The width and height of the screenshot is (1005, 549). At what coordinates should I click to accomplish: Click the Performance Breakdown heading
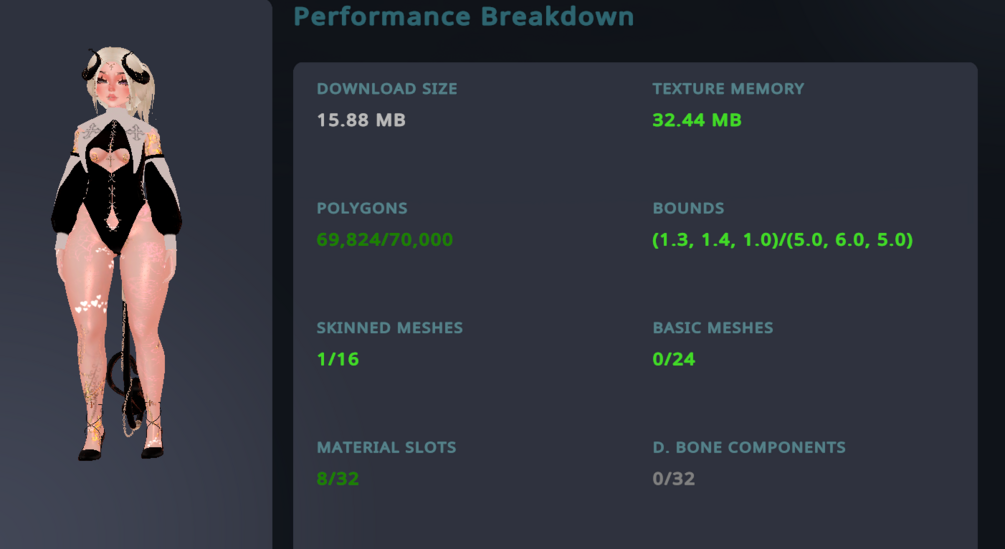463,17
